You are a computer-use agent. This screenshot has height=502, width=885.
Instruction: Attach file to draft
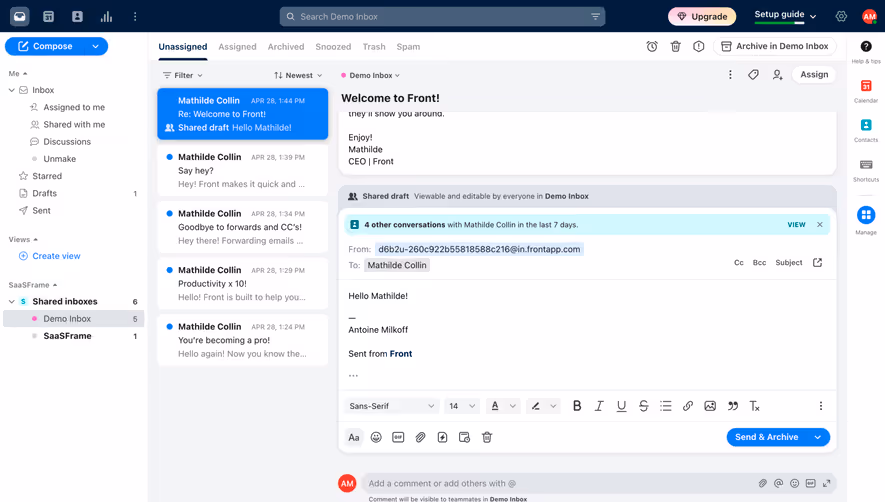pos(420,437)
